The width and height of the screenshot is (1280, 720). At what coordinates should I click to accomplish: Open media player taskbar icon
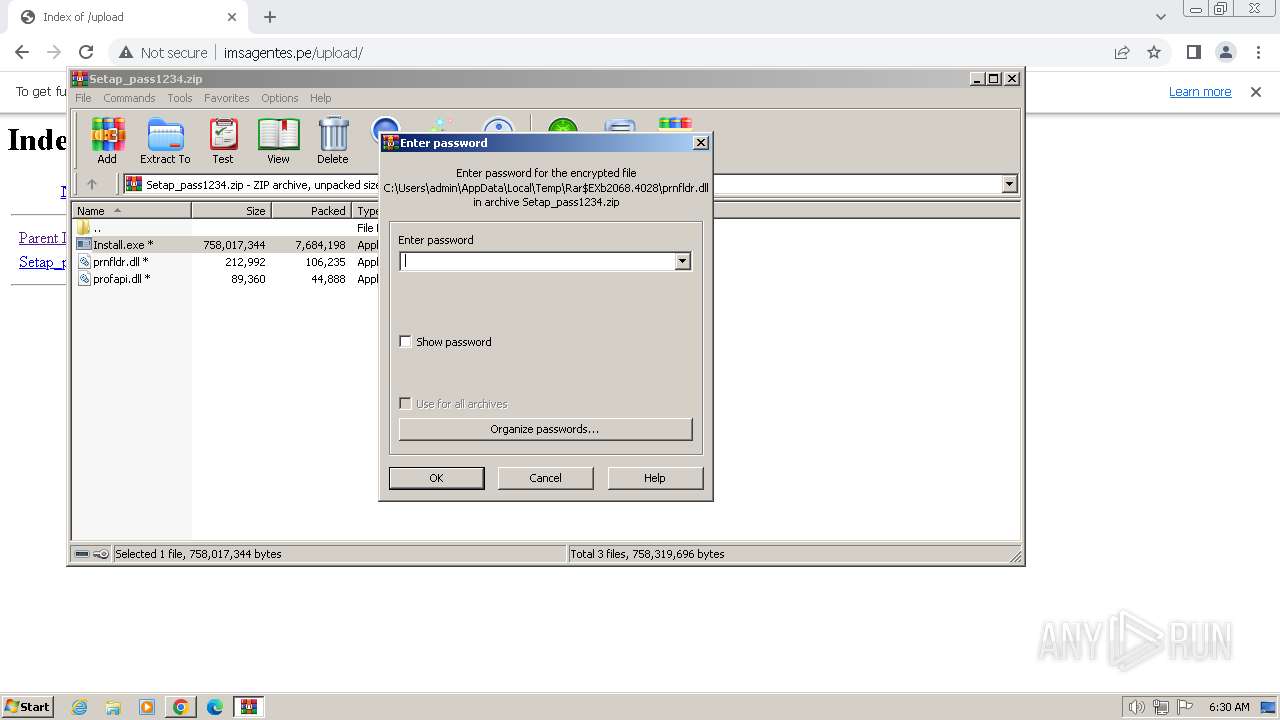click(x=147, y=707)
